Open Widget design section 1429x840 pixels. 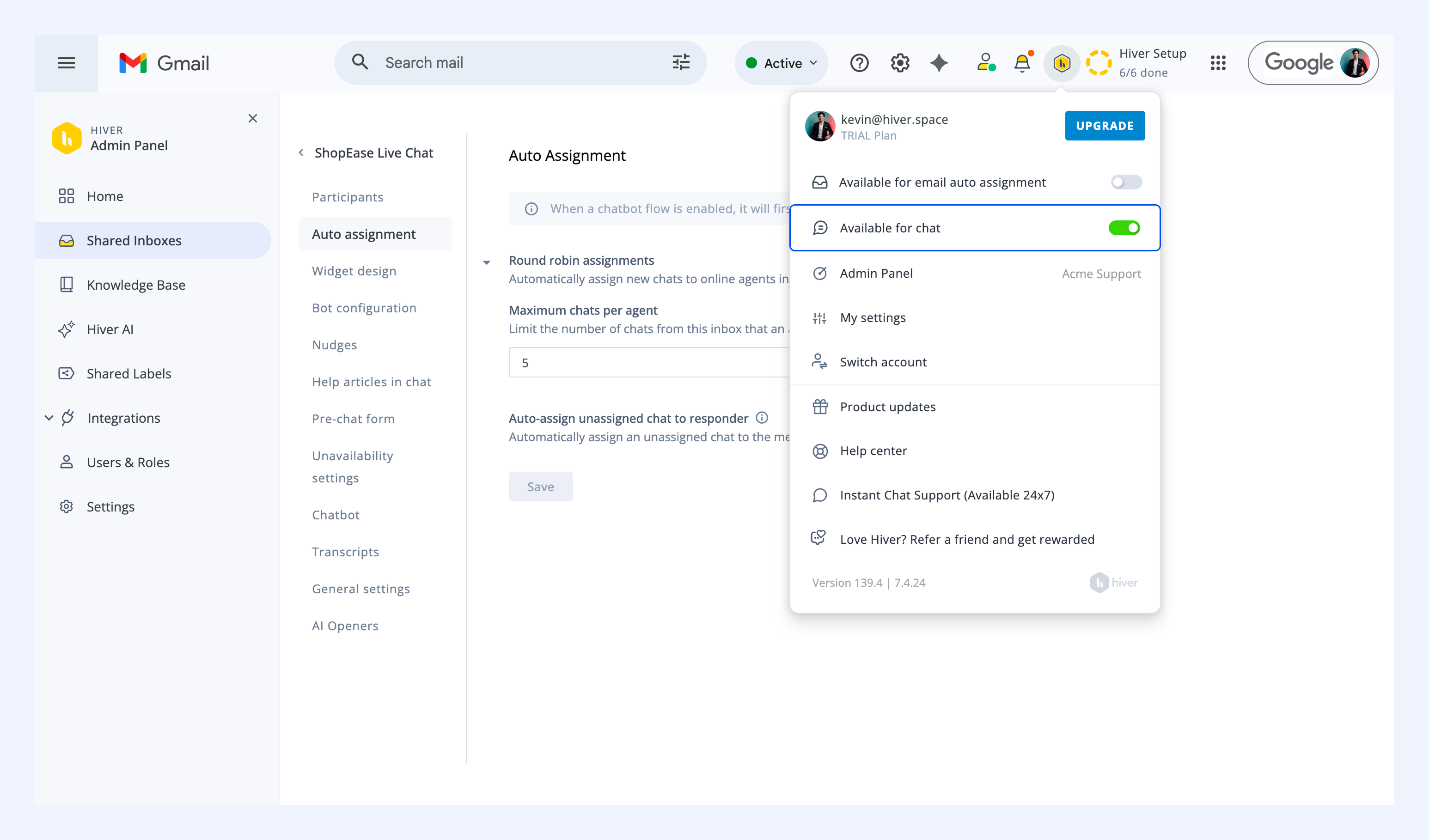[354, 271]
